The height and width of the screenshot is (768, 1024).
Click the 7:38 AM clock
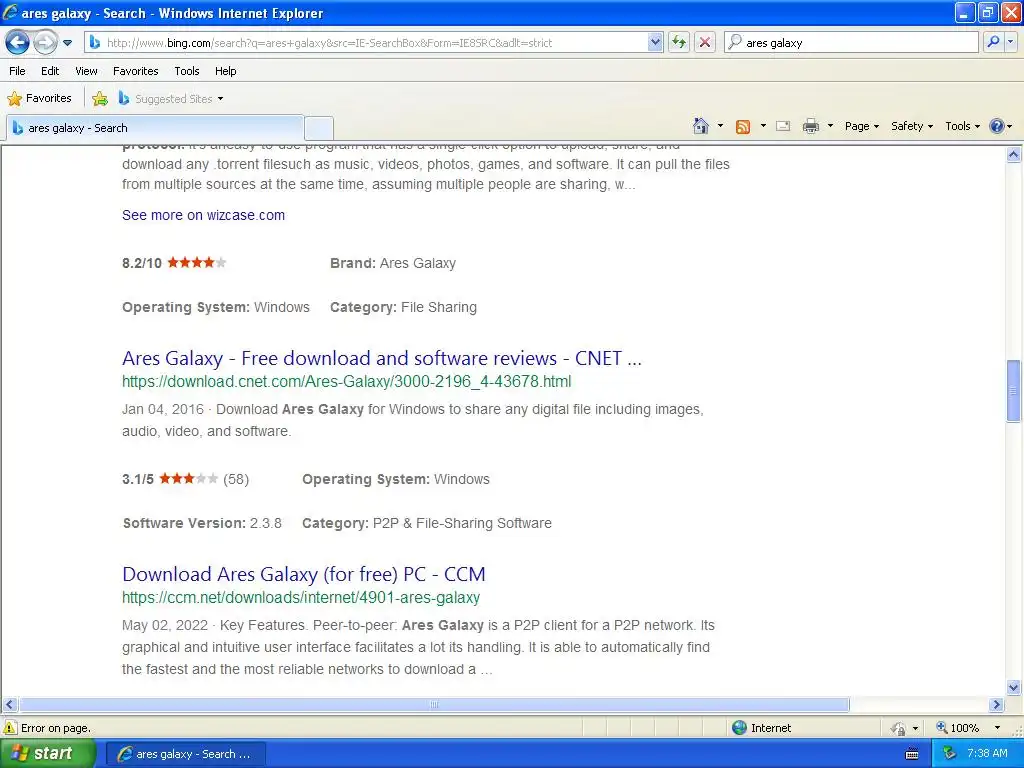point(987,754)
